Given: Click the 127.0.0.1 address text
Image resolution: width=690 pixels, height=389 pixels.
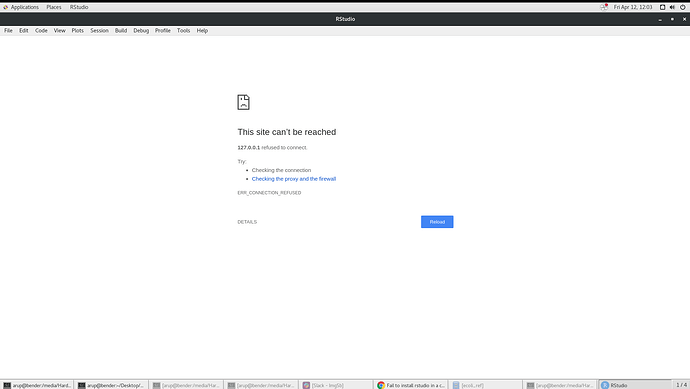Looking at the screenshot, I should [249, 147].
